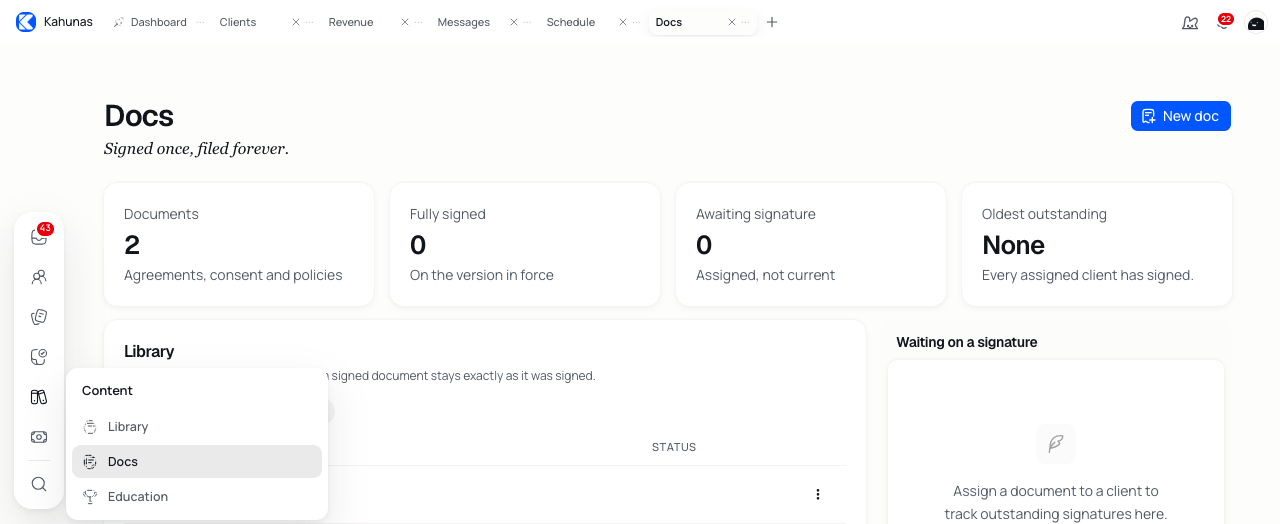The image size is (1280, 524).
Task: Click 'Signed once, filed forever.' tagline
Action: (196, 149)
